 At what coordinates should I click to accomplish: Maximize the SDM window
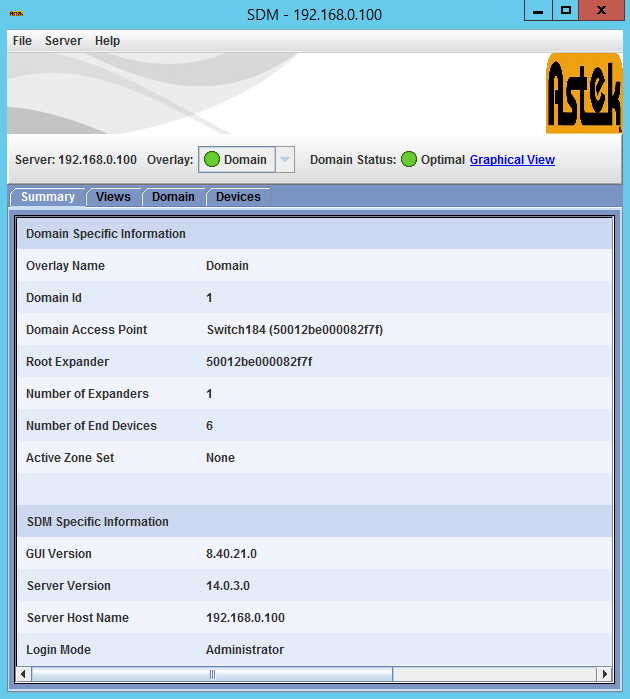566,10
